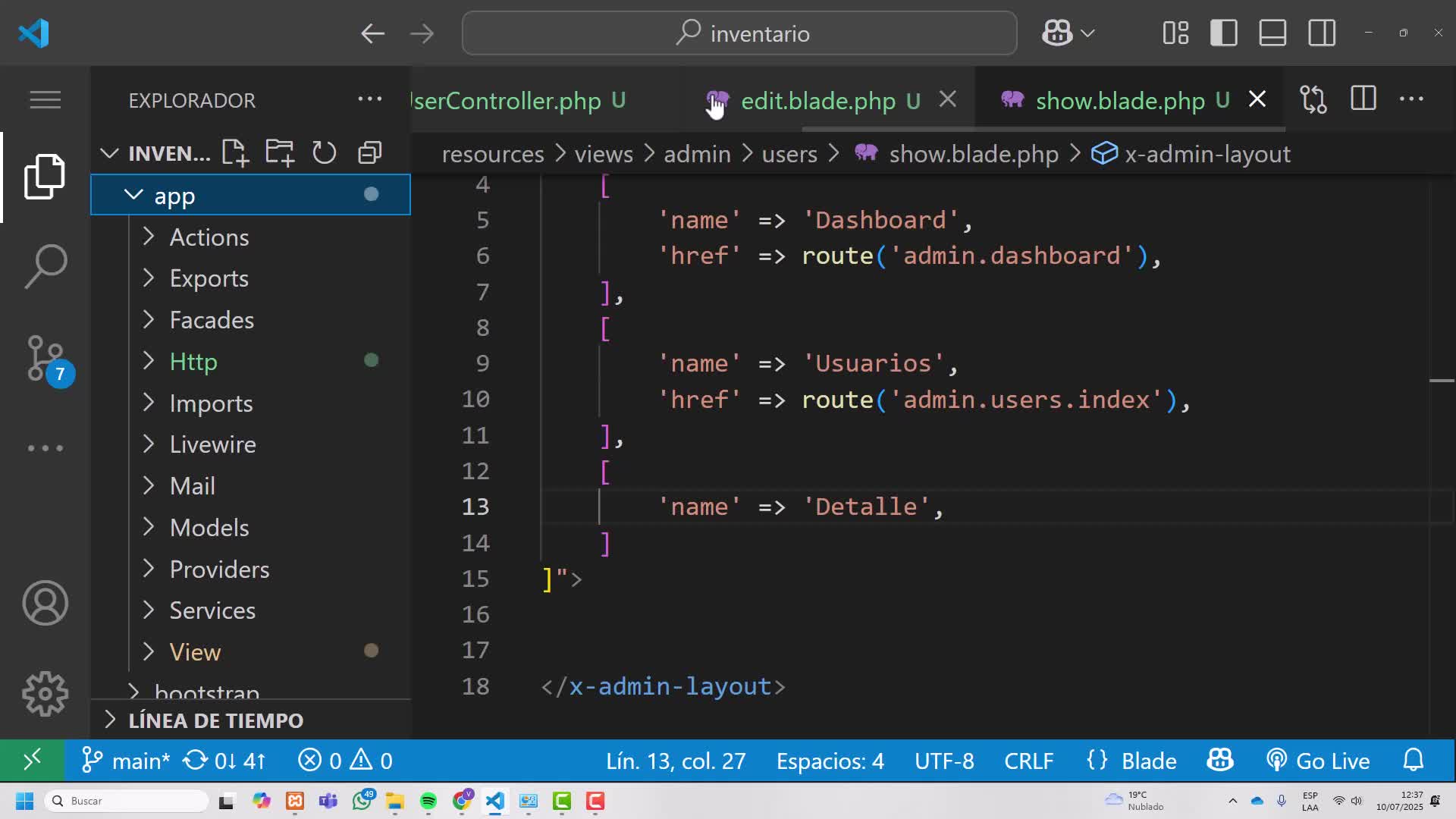
Task: Open the Explorer view in activity bar
Action: pos(45,176)
